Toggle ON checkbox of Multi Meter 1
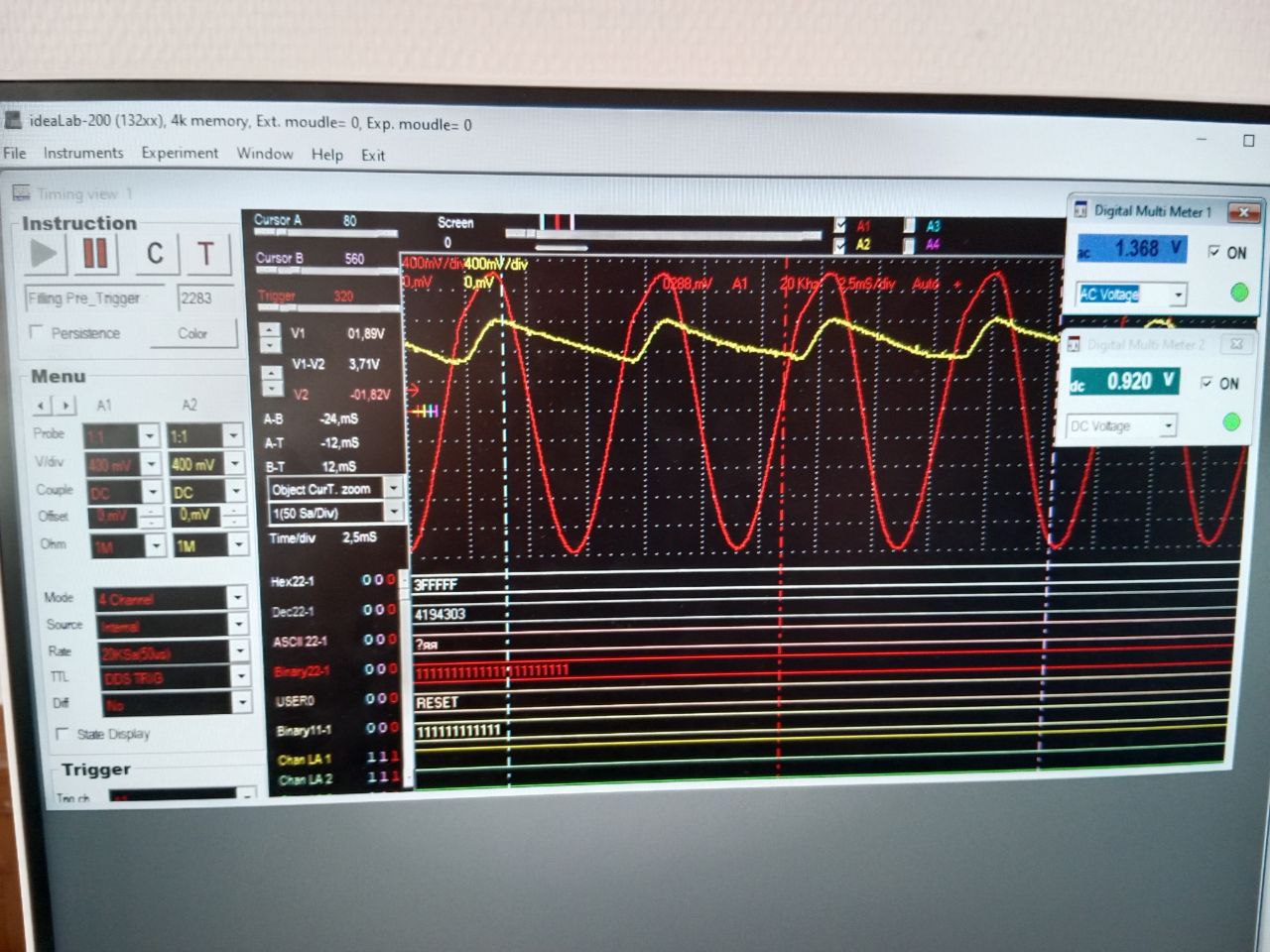Image resolution: width=1270 pixels, height=952 pixels. [1213, 252]
